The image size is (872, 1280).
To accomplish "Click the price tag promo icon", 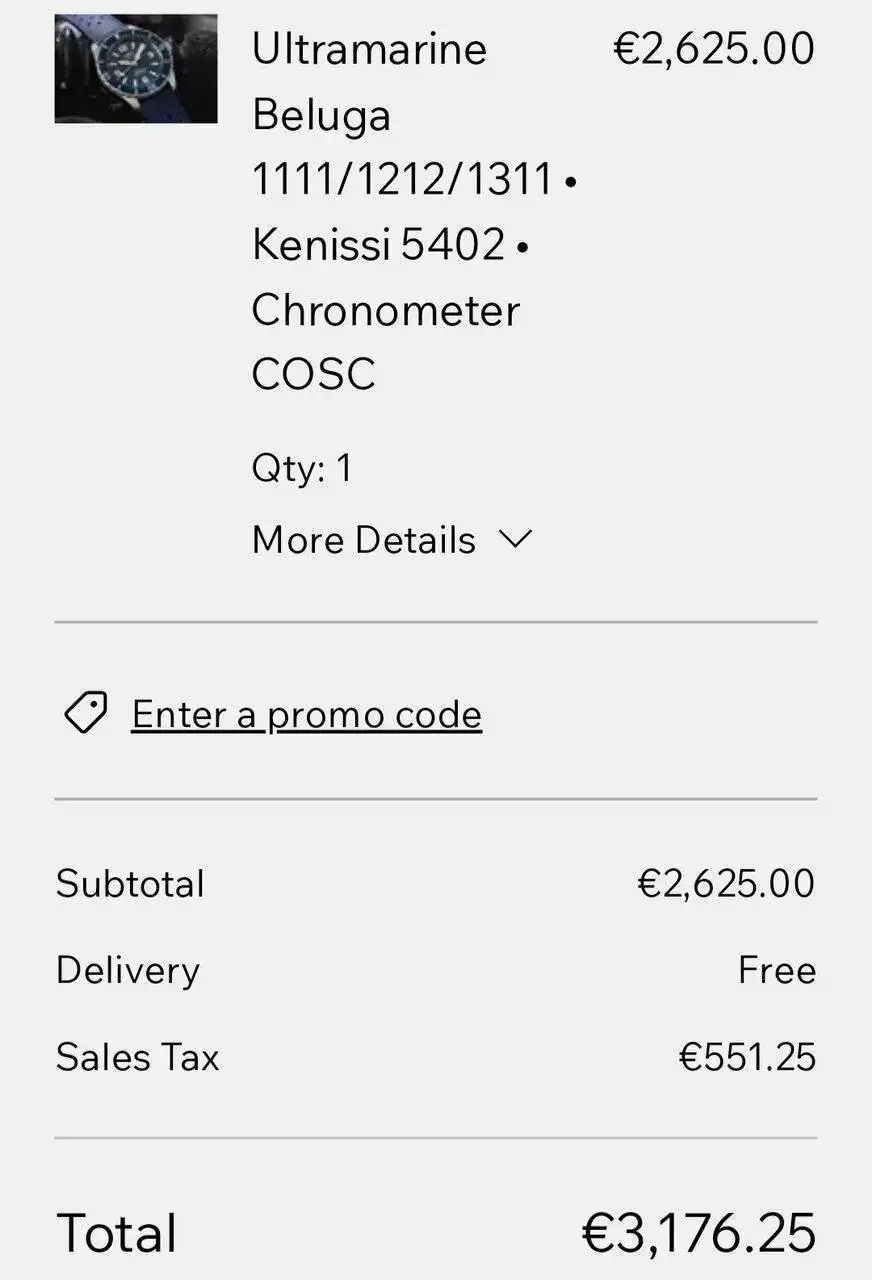I will coord(86,714).
